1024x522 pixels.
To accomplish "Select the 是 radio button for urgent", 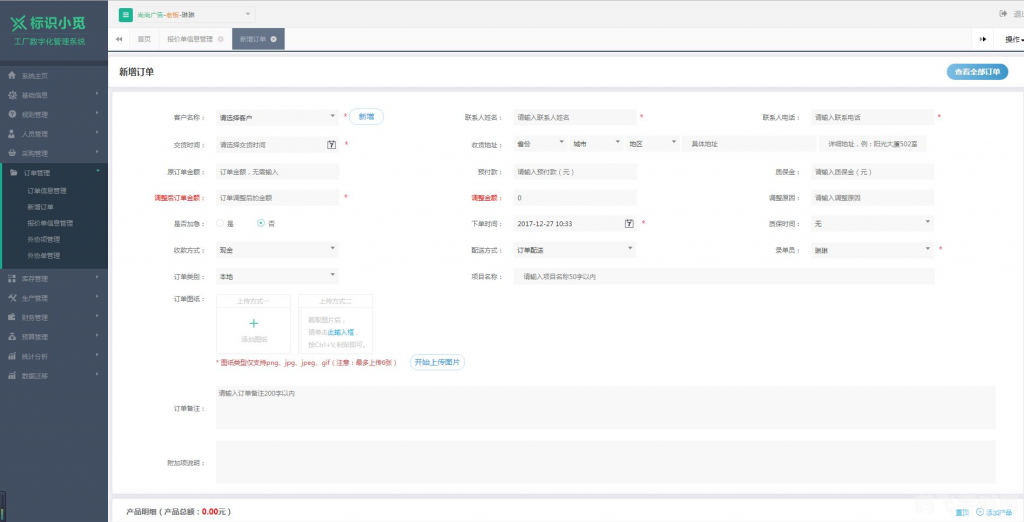I will click(220, 223).
